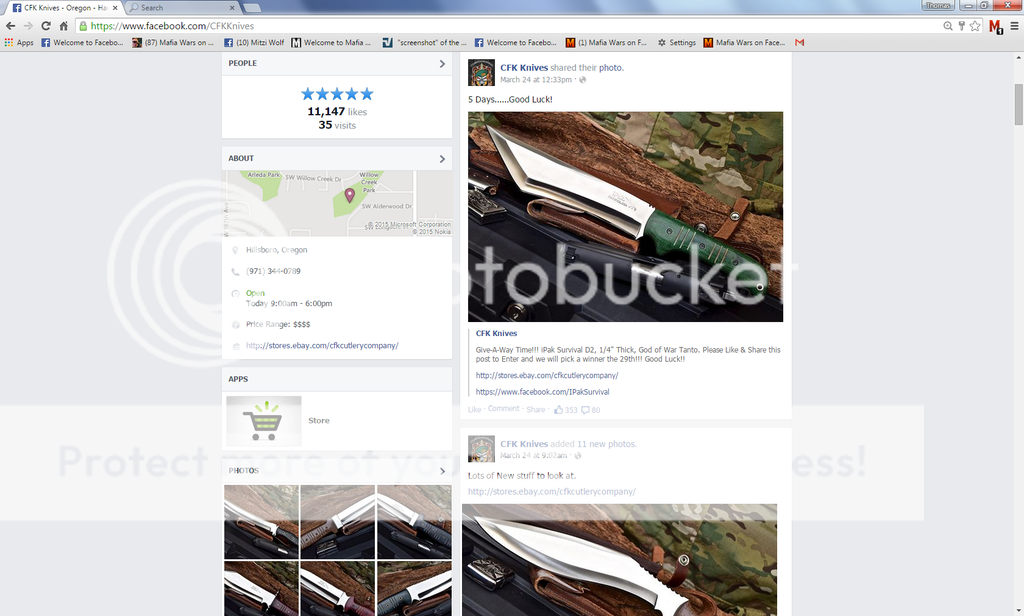This screenshot has height=616, width=1024.
Task: Open the Apps bookmarks shortcut
Action: coord(19,43)
